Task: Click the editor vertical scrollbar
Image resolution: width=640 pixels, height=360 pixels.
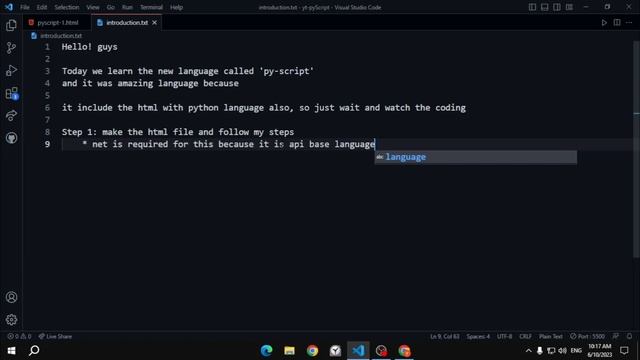Action: click(x=636, y=149)
